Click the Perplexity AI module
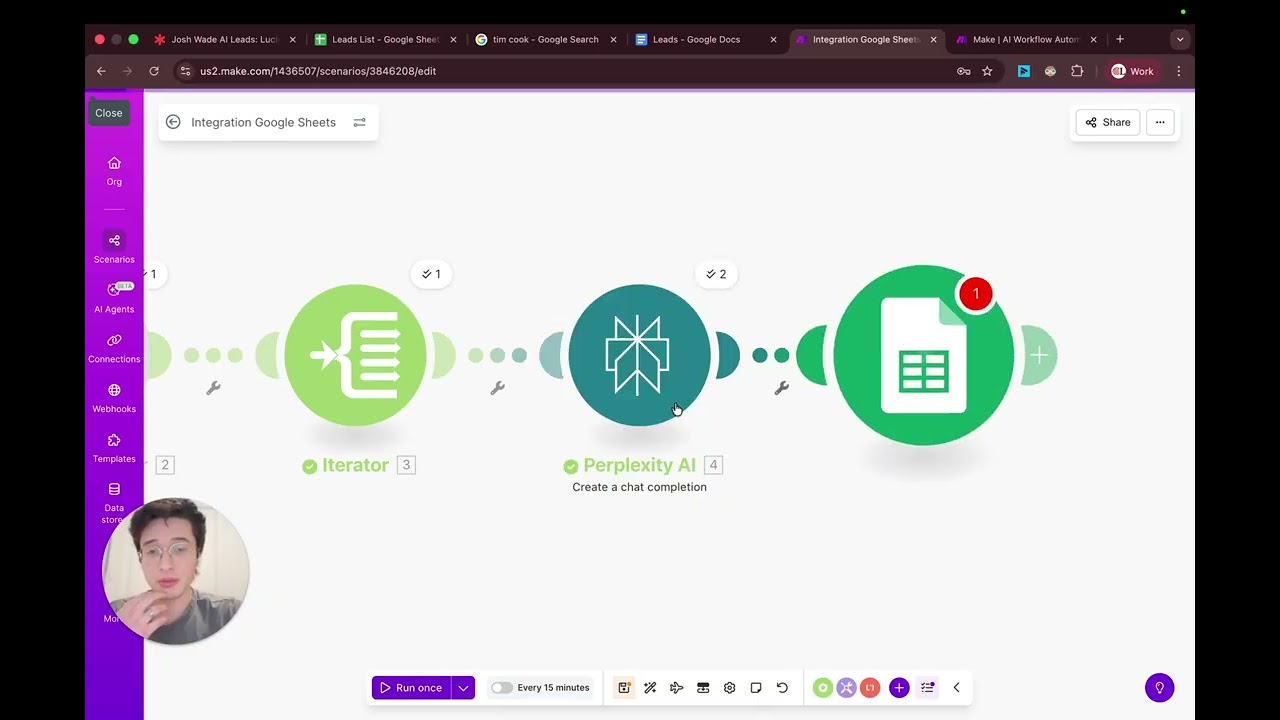Image resolution: width=1280 pixels, height=720 pixels. [639, 355]
